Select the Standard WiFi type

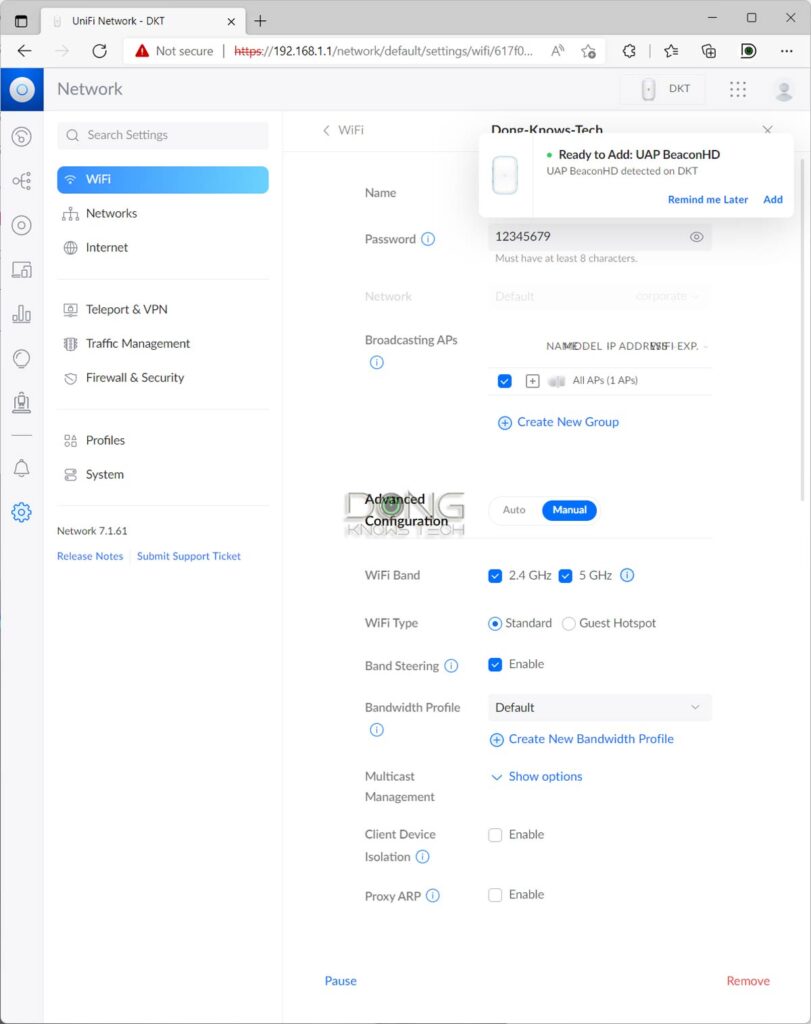click(495, 624)
